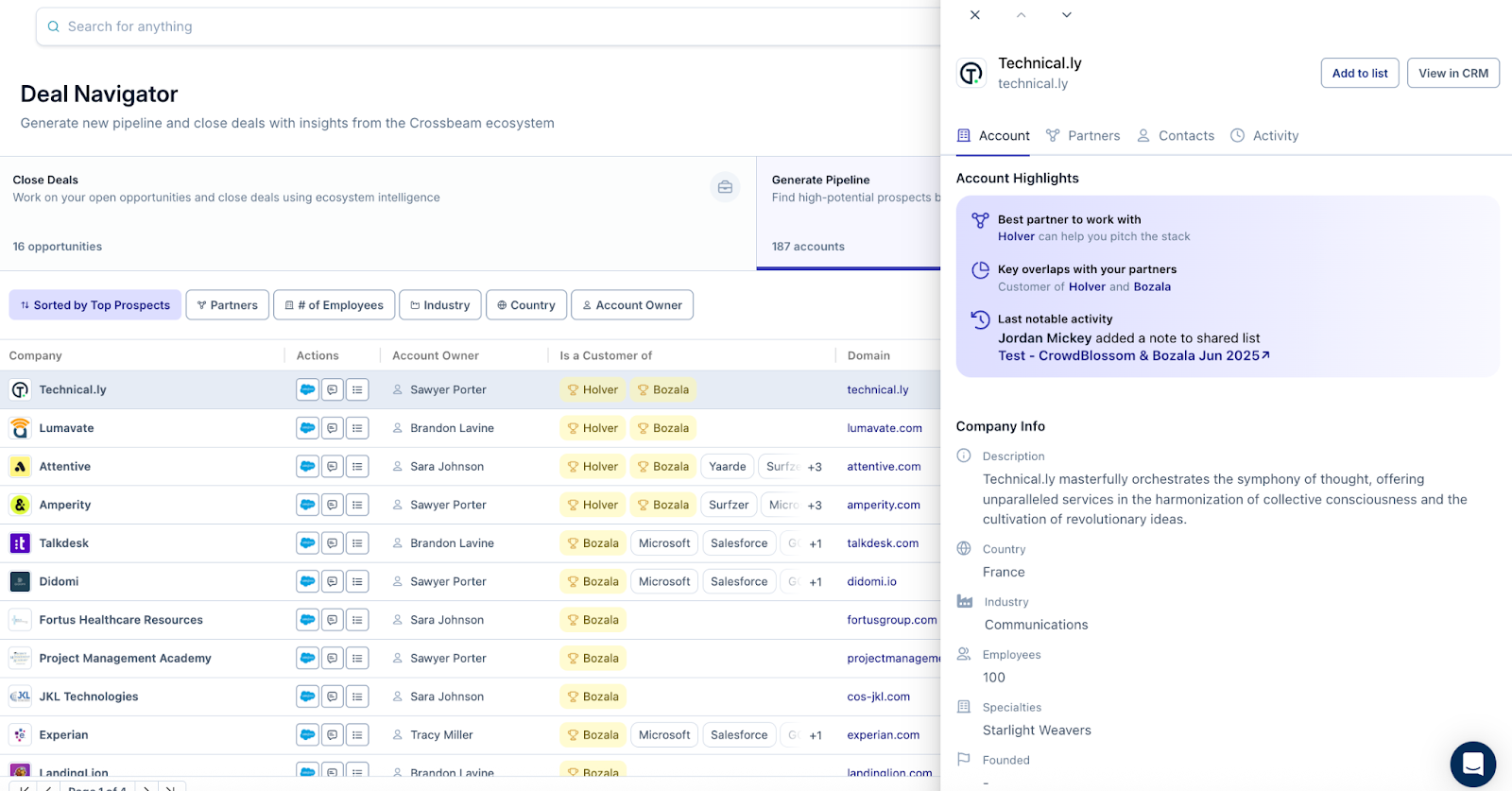
Task: Click Holver tag in Lumavate row
Action: pos(593,428)
